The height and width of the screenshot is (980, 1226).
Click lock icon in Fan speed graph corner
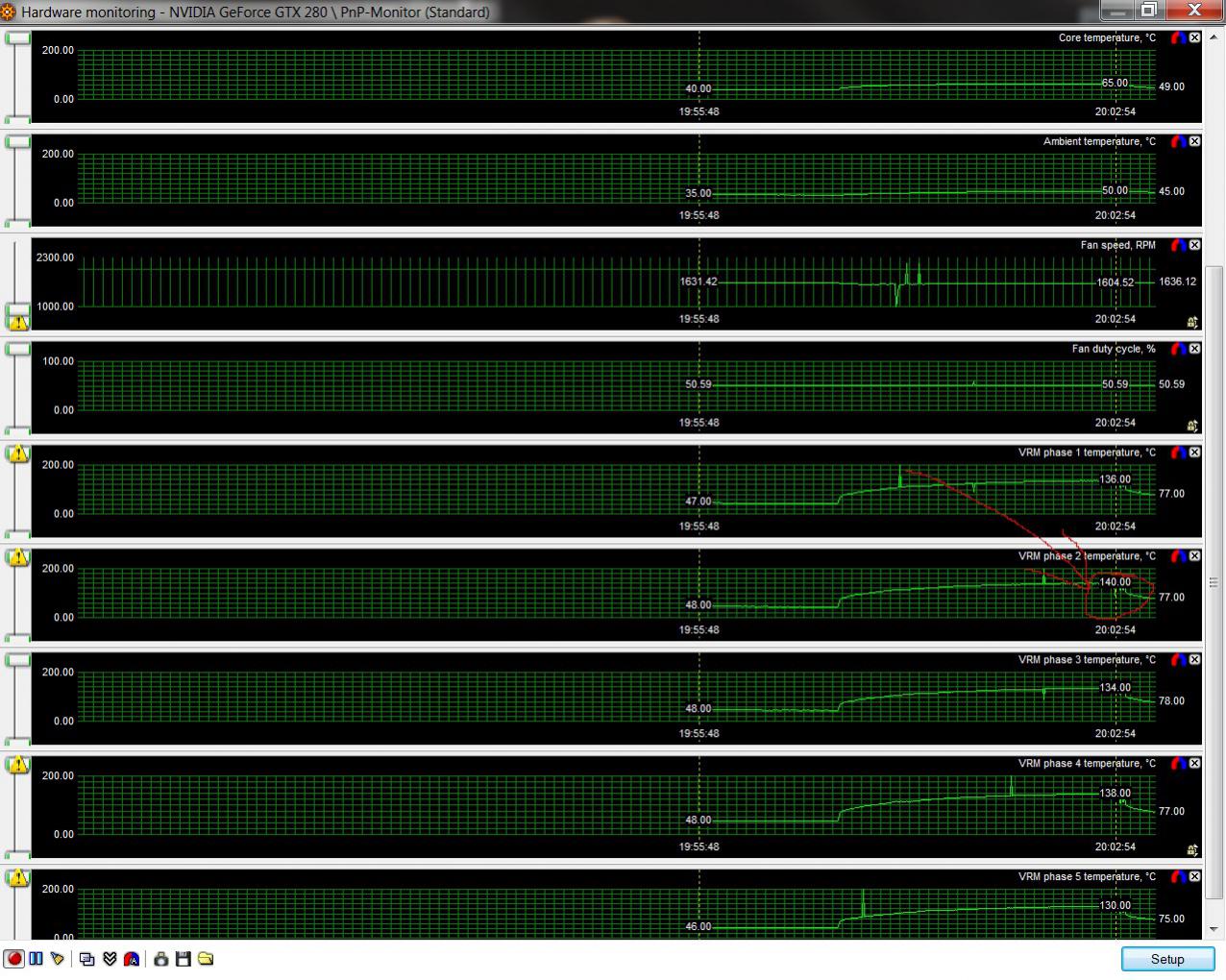point(1192,322)
